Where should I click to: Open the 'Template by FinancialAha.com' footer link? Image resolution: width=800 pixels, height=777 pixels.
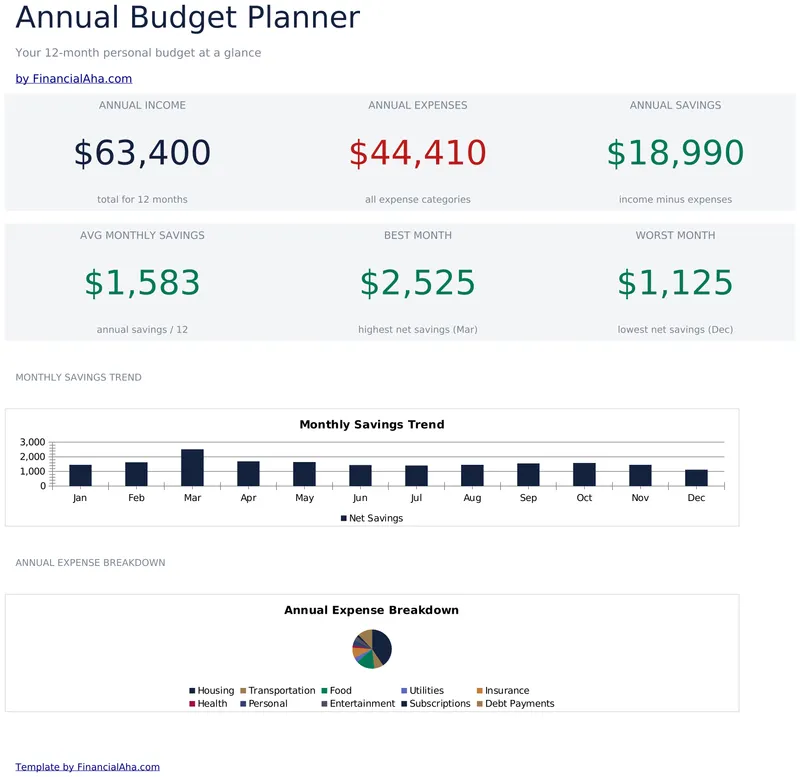point(87,767)
